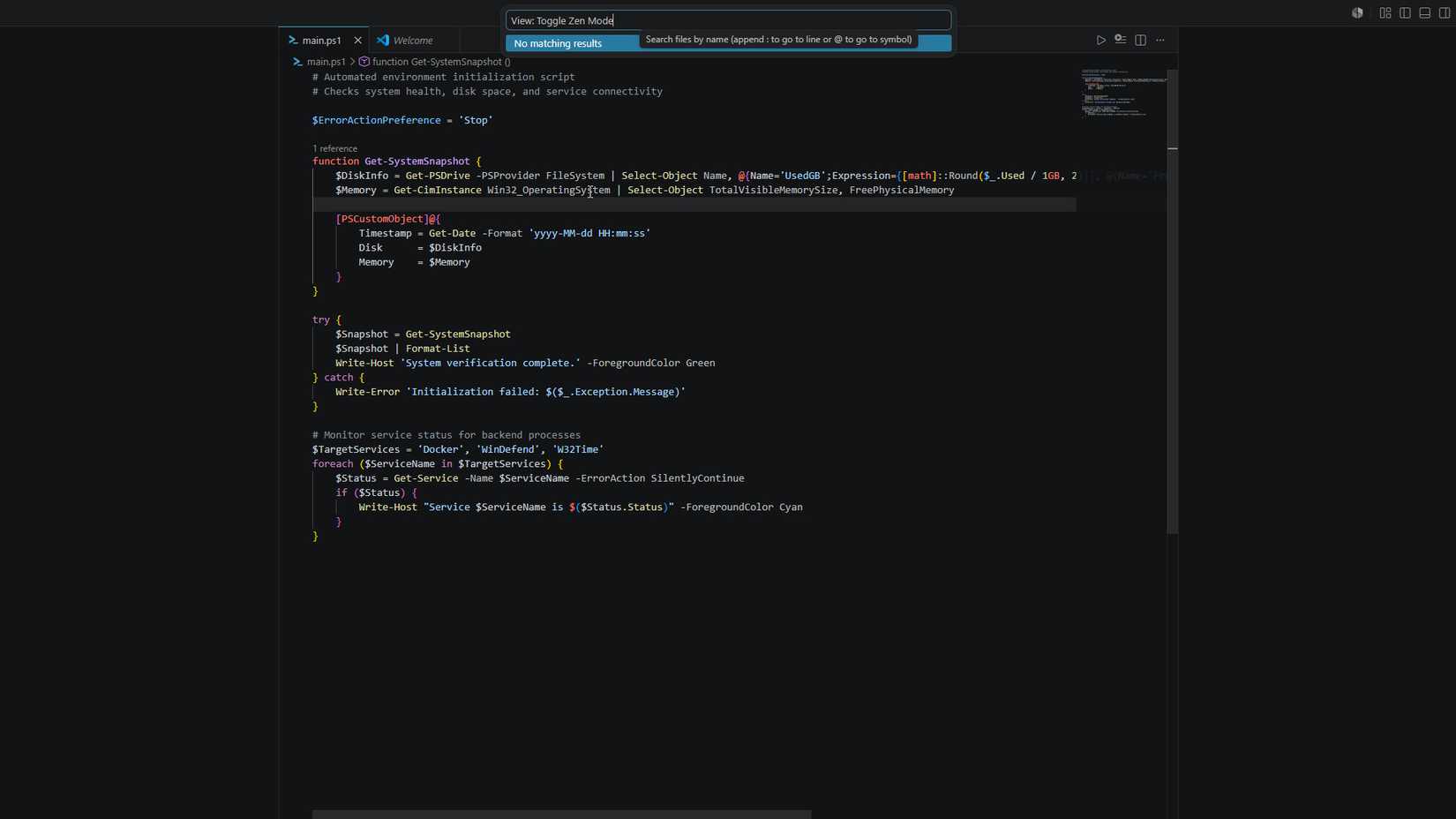The image size is (1456, 819).
Task: Click main.ps1 in the breadcrumb
Action: click(x=326, y=62)
